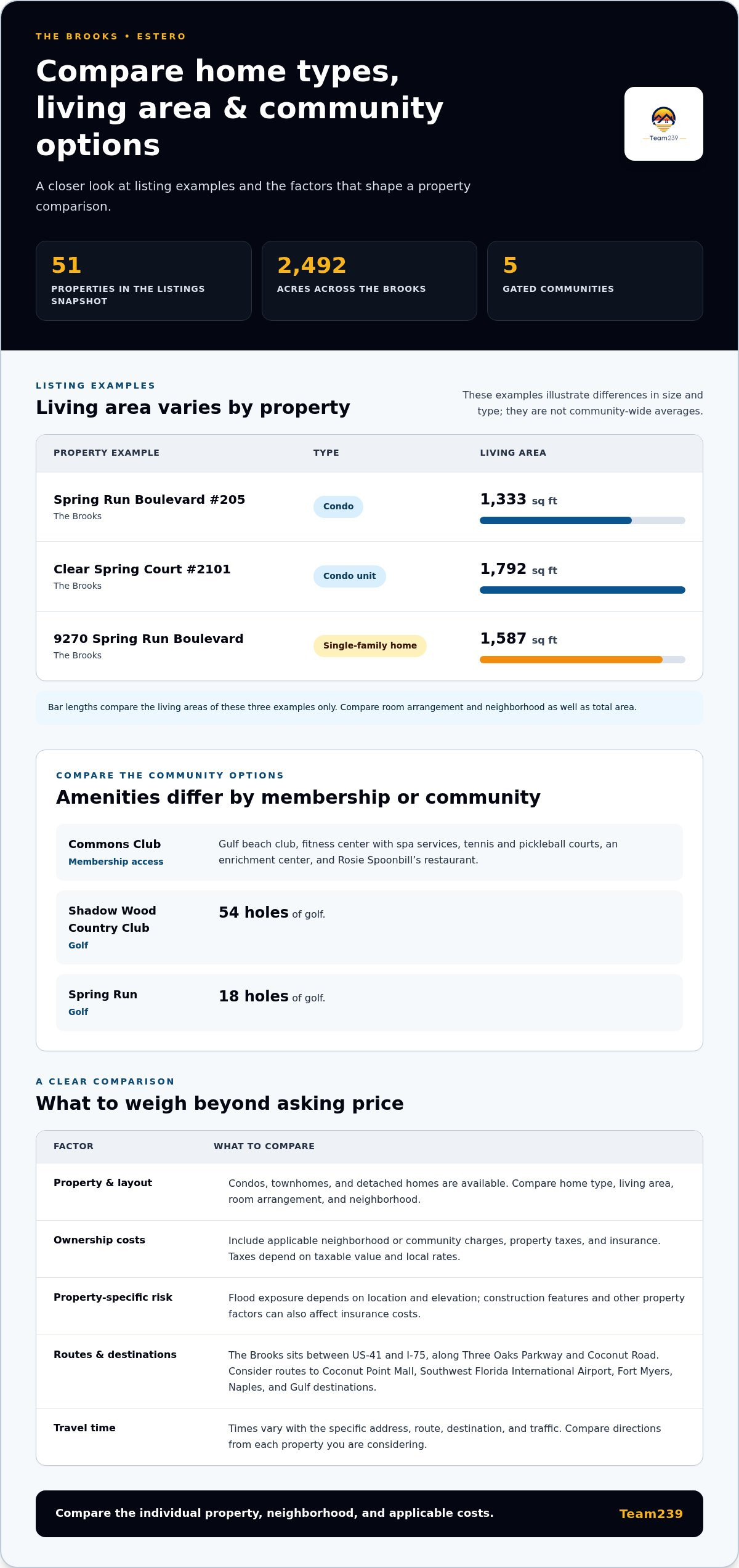This screenshot has width=739, height=1568.
Task: Select the Clear Spring Court #2101 listing
Action: (x=369, y=576)
